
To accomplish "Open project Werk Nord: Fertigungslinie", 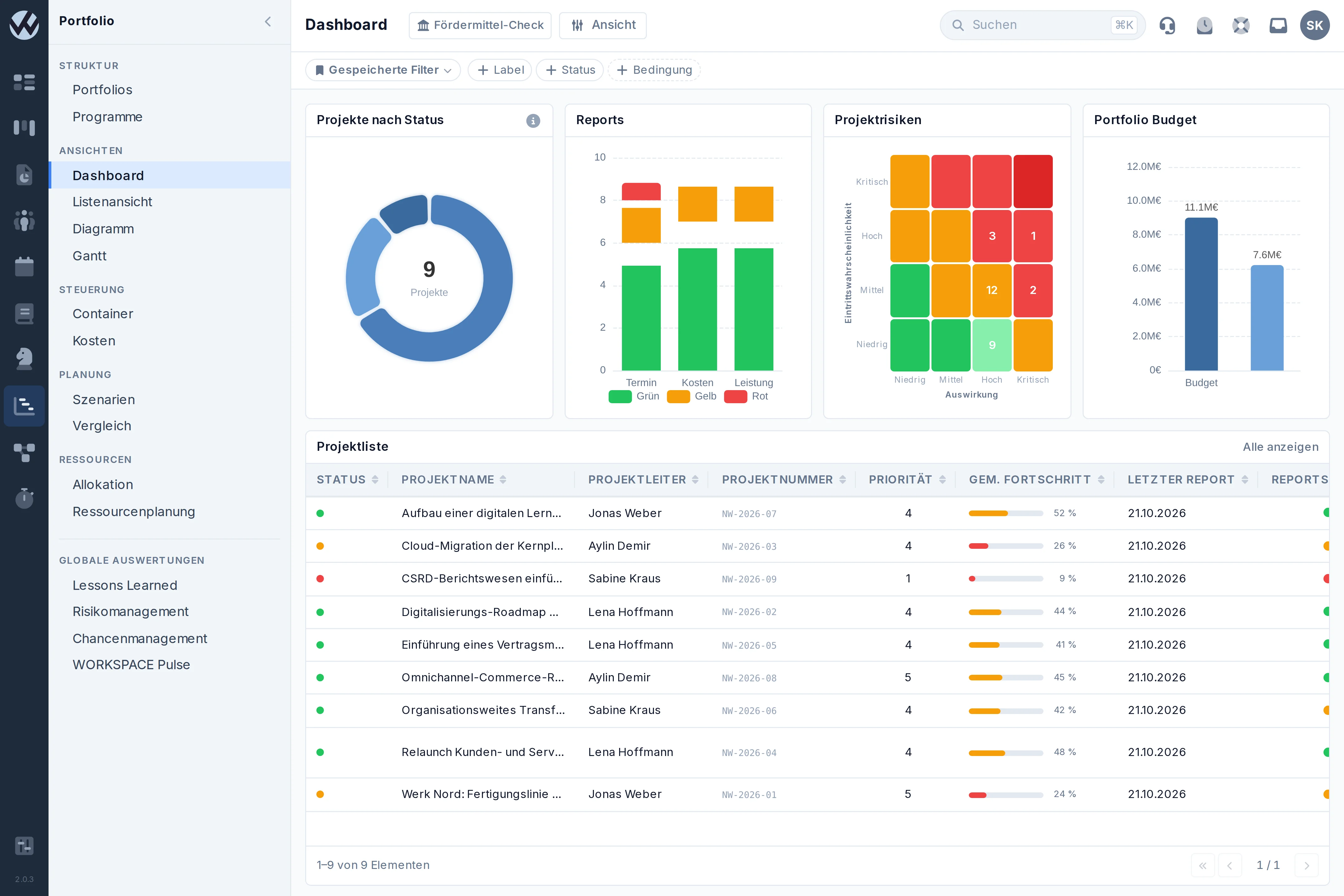I will [x=481, y=794].
